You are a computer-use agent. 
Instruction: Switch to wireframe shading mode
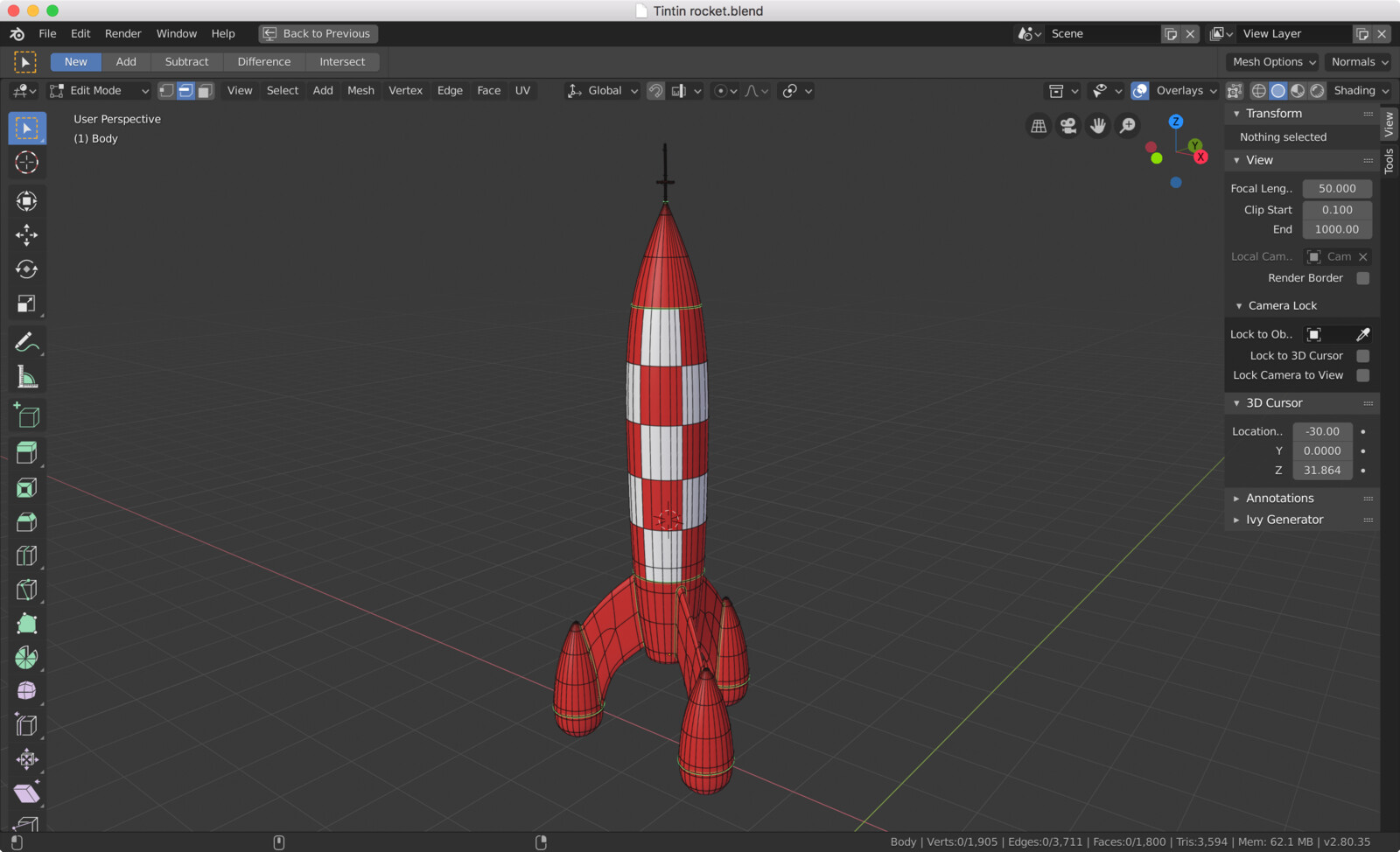[x=1259, y=91]
